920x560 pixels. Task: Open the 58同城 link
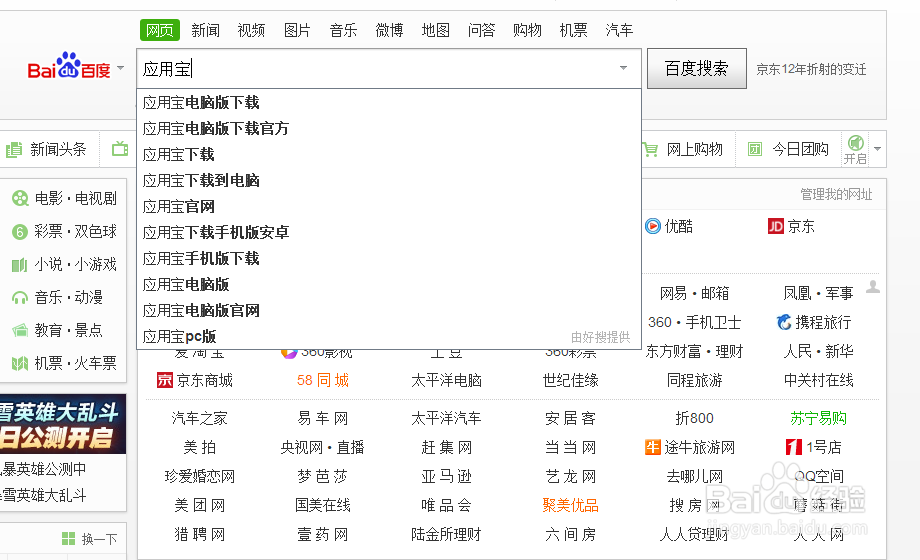pyautogui.click(x=323, y=380)
